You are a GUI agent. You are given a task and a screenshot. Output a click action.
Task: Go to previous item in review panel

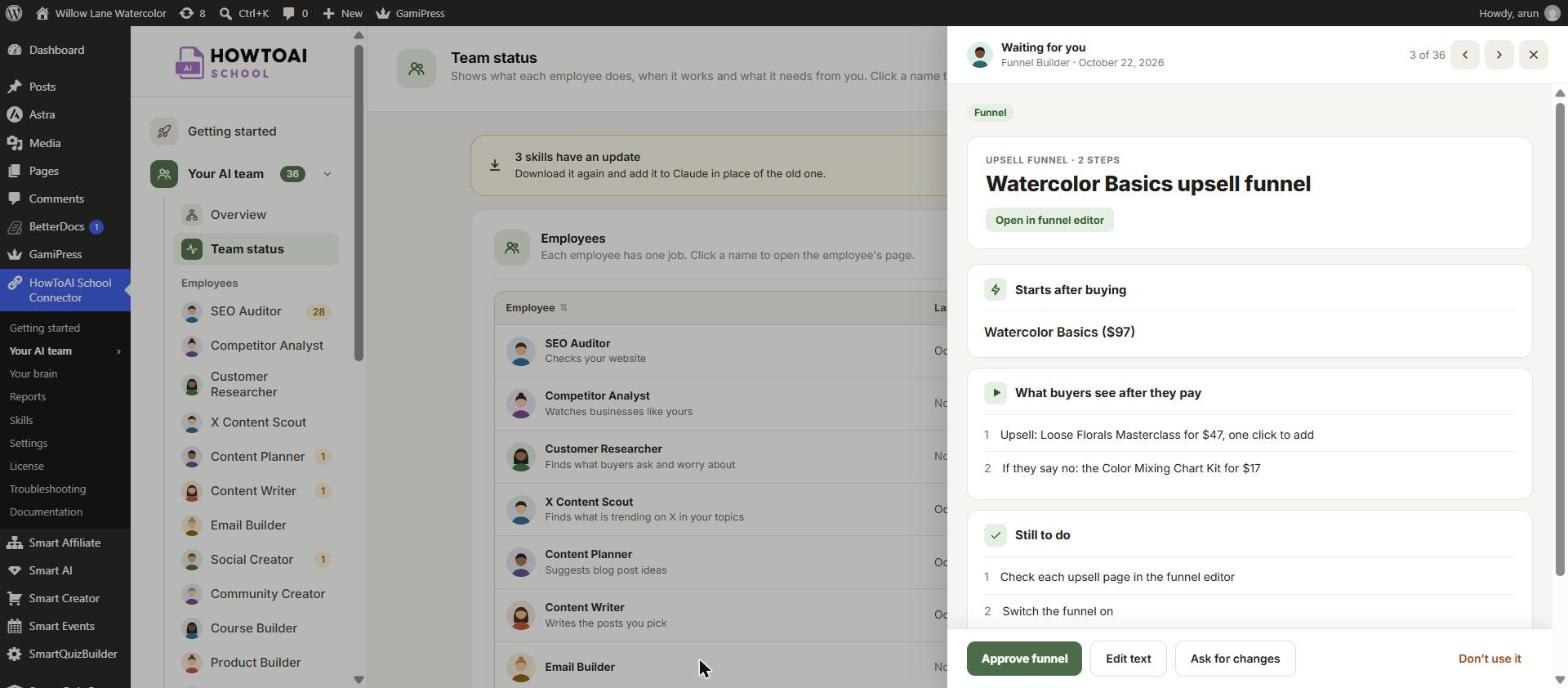pos(1465,55)
